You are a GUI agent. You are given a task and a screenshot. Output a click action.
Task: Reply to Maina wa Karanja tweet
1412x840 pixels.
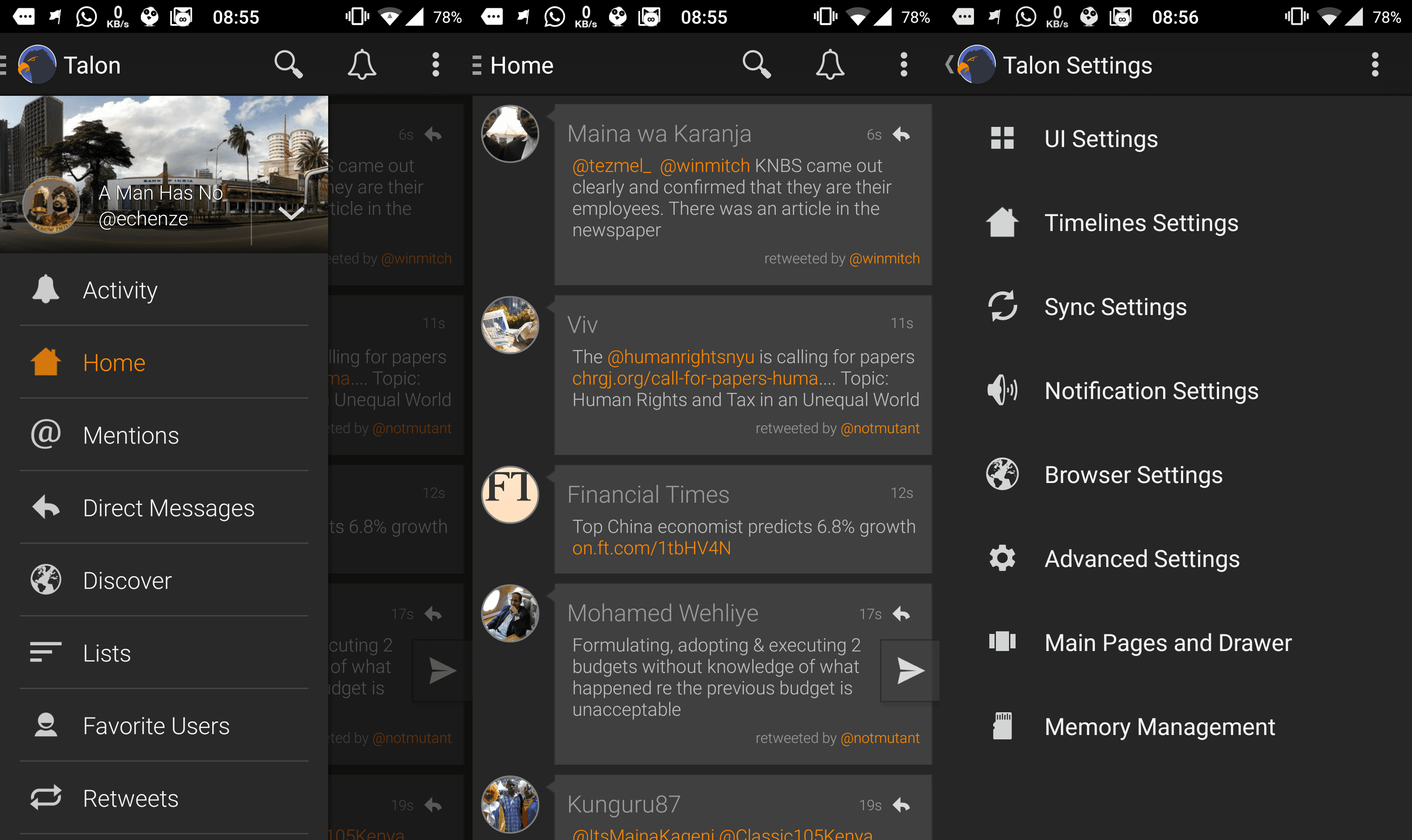(x=901, y=134)
